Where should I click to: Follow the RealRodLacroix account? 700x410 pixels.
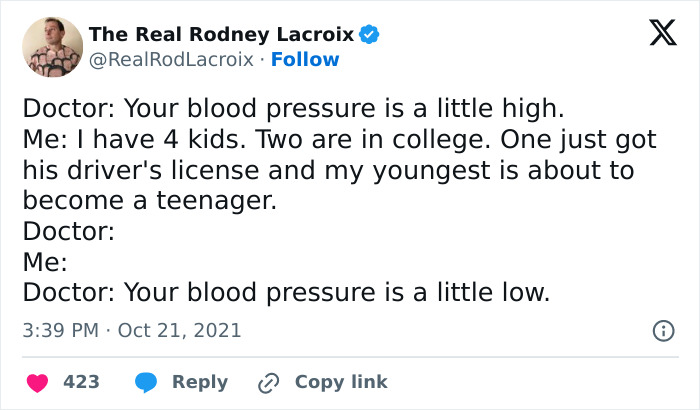click(x=304, y=60)
